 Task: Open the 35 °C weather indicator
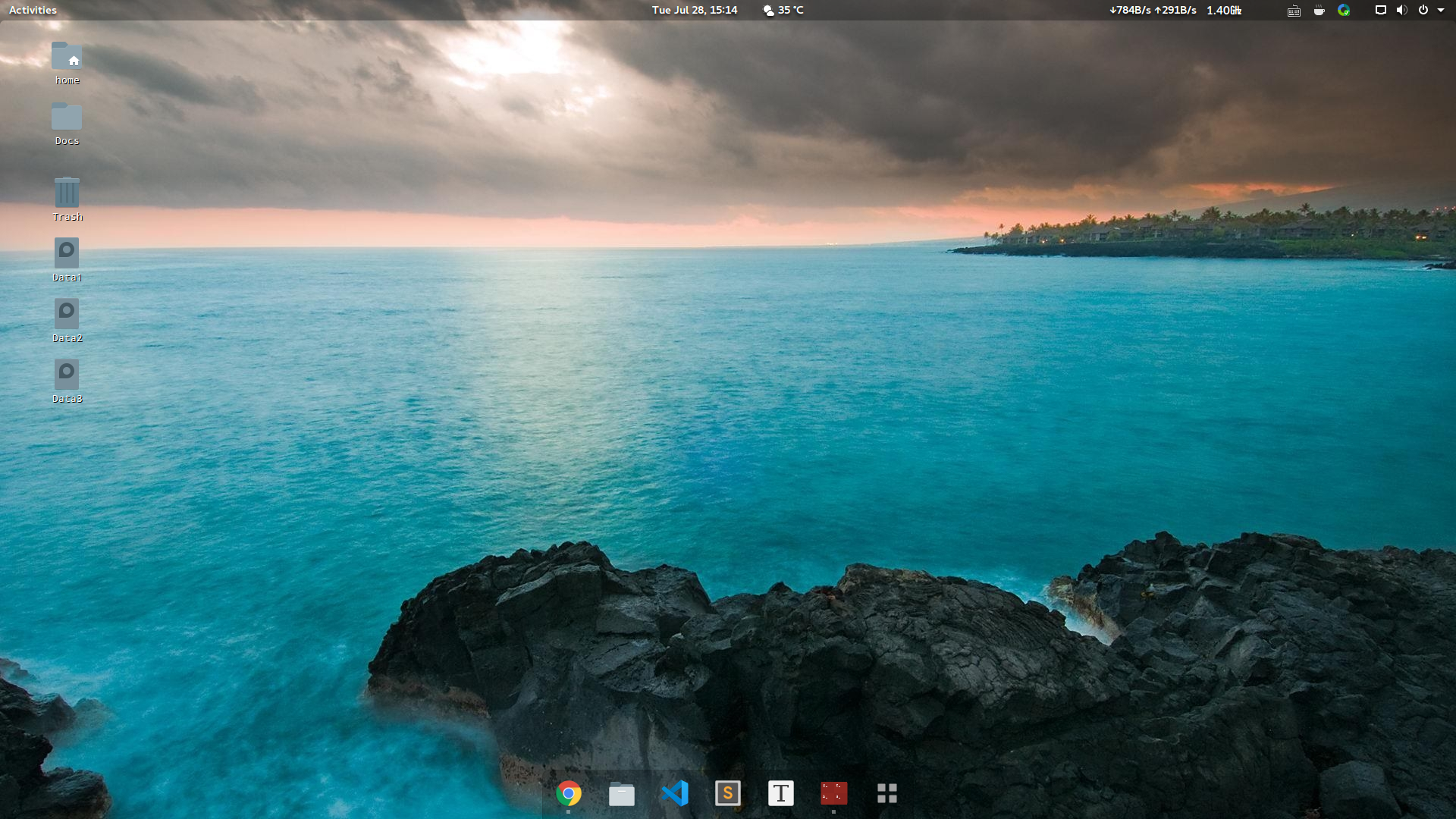click(x=783, y=10)
